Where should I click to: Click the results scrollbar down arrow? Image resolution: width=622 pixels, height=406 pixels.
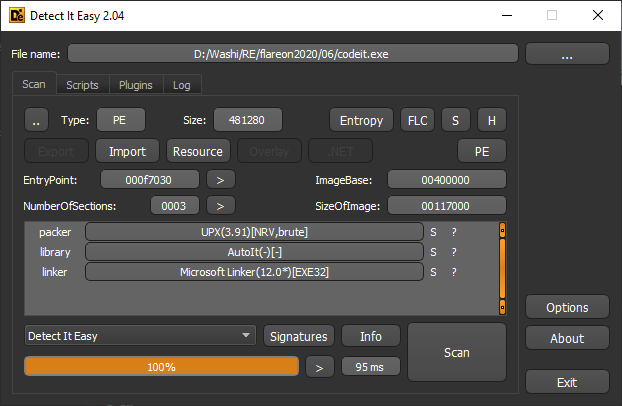pyautogui.click(x=502, y=307)
